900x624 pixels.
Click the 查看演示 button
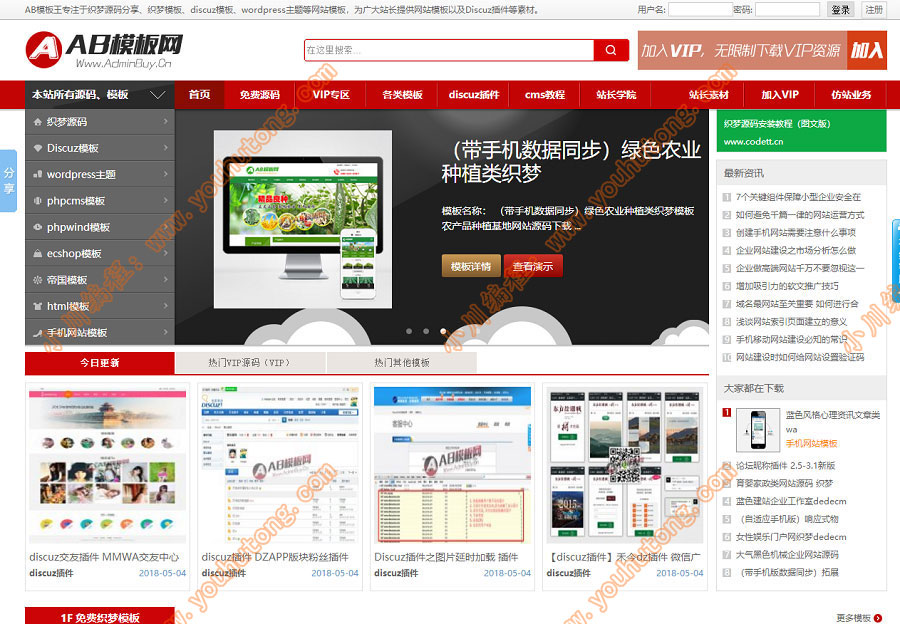(x=533, y=266)
